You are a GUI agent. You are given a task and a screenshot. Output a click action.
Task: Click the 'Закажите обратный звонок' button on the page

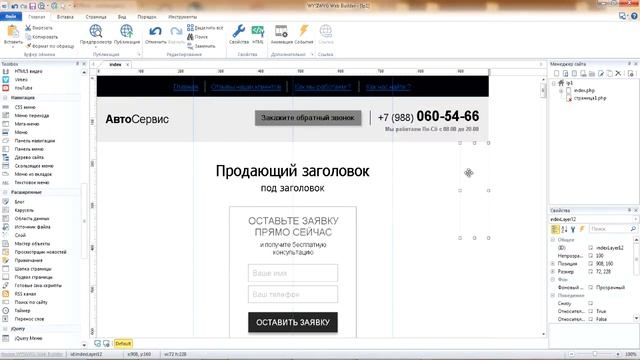pos(308,118)
